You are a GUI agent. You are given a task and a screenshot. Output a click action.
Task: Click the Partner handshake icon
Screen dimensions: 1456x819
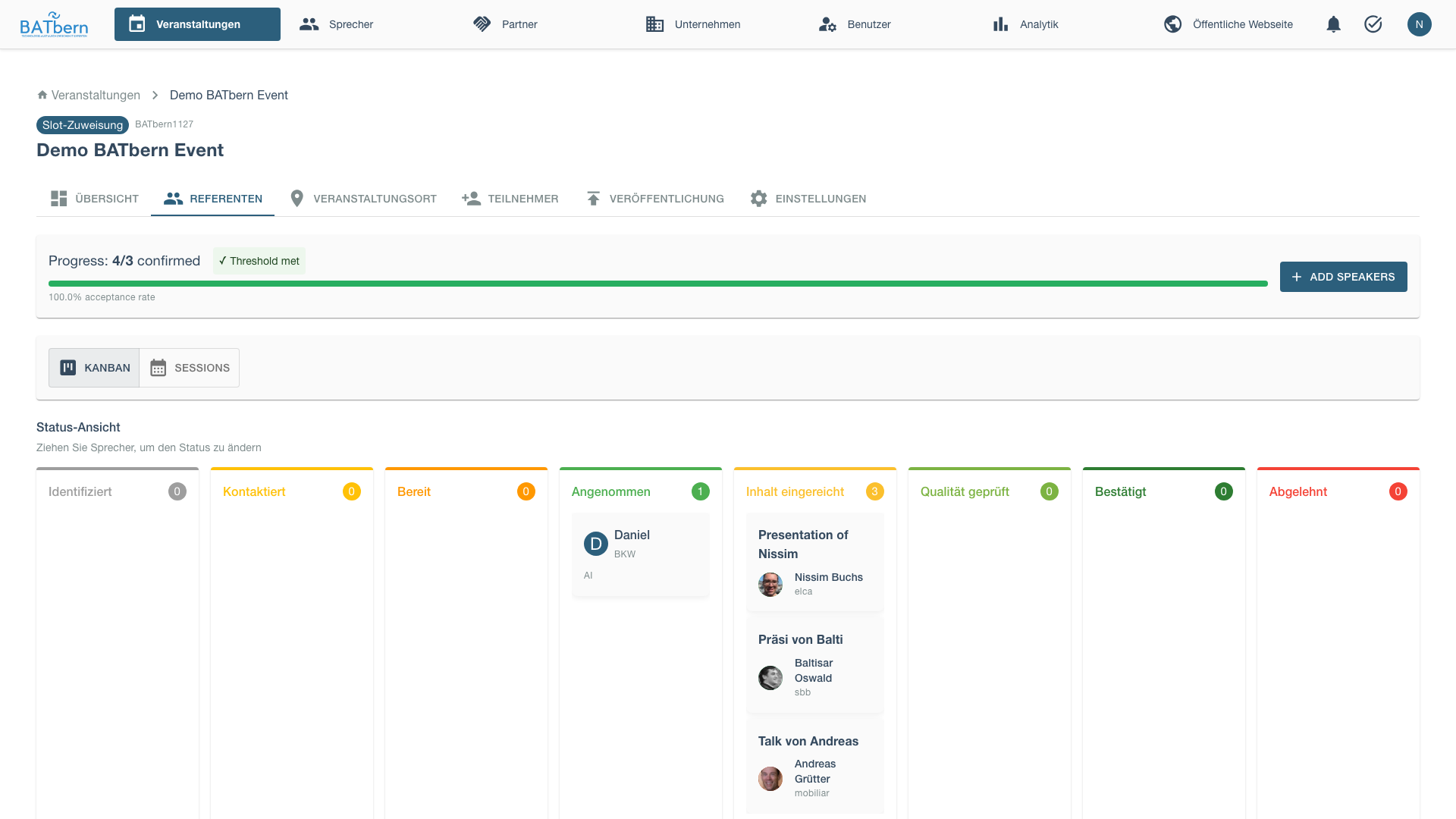coord(482,24)
